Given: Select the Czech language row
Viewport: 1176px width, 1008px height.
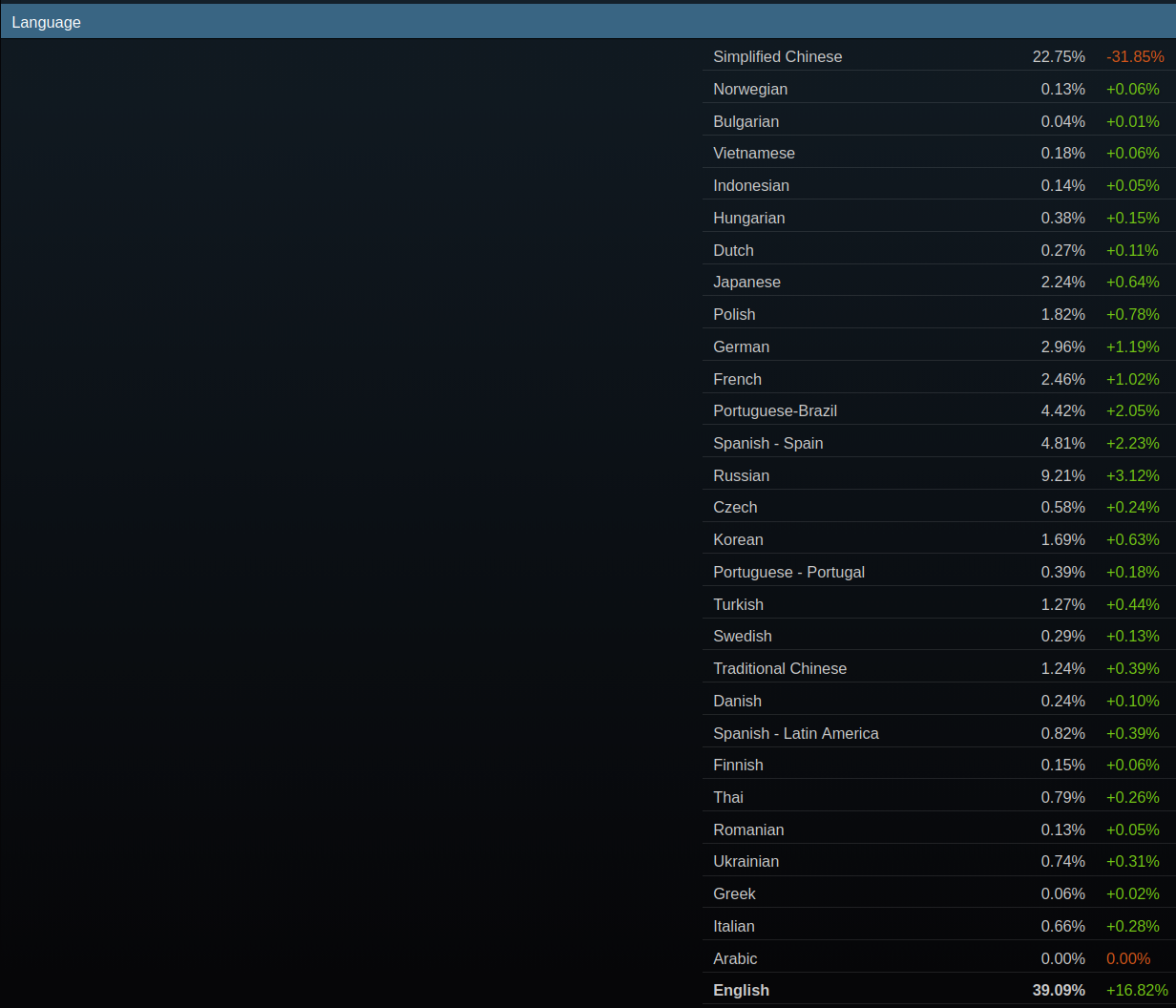Looking at the screenshot, I should click(939, 507).
